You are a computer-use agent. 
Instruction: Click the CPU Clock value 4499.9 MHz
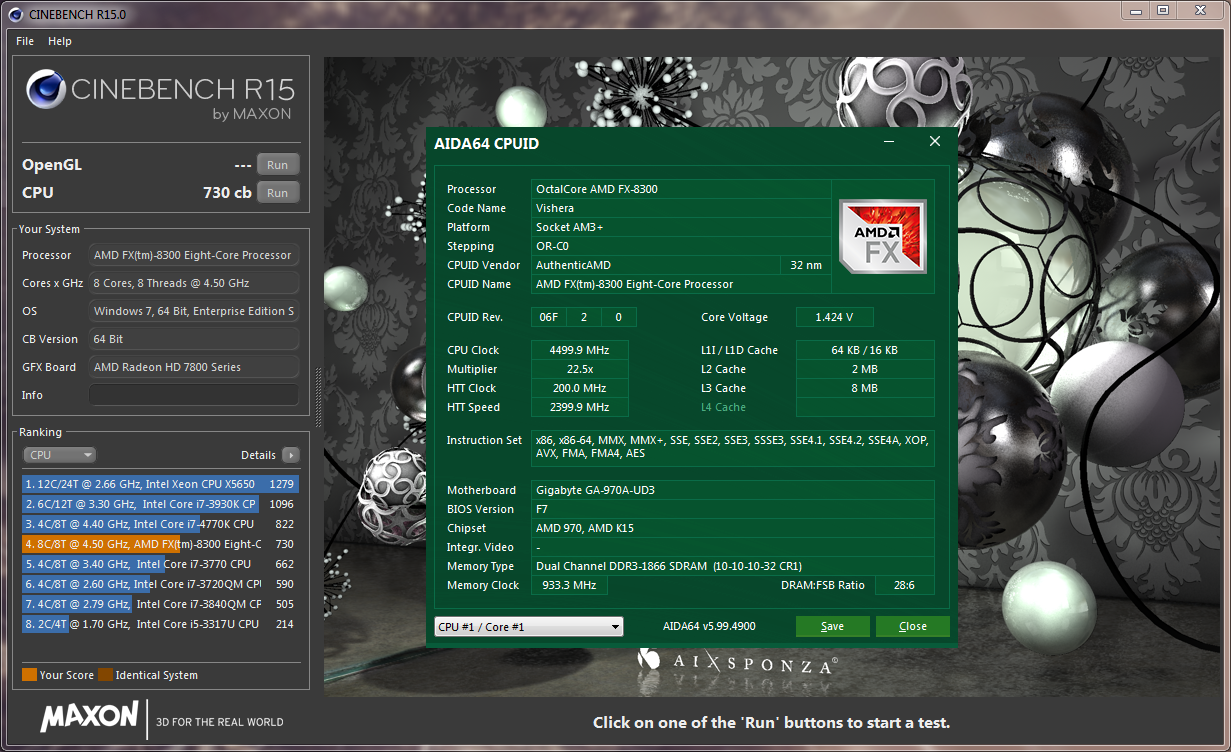(x=580, y=350)
